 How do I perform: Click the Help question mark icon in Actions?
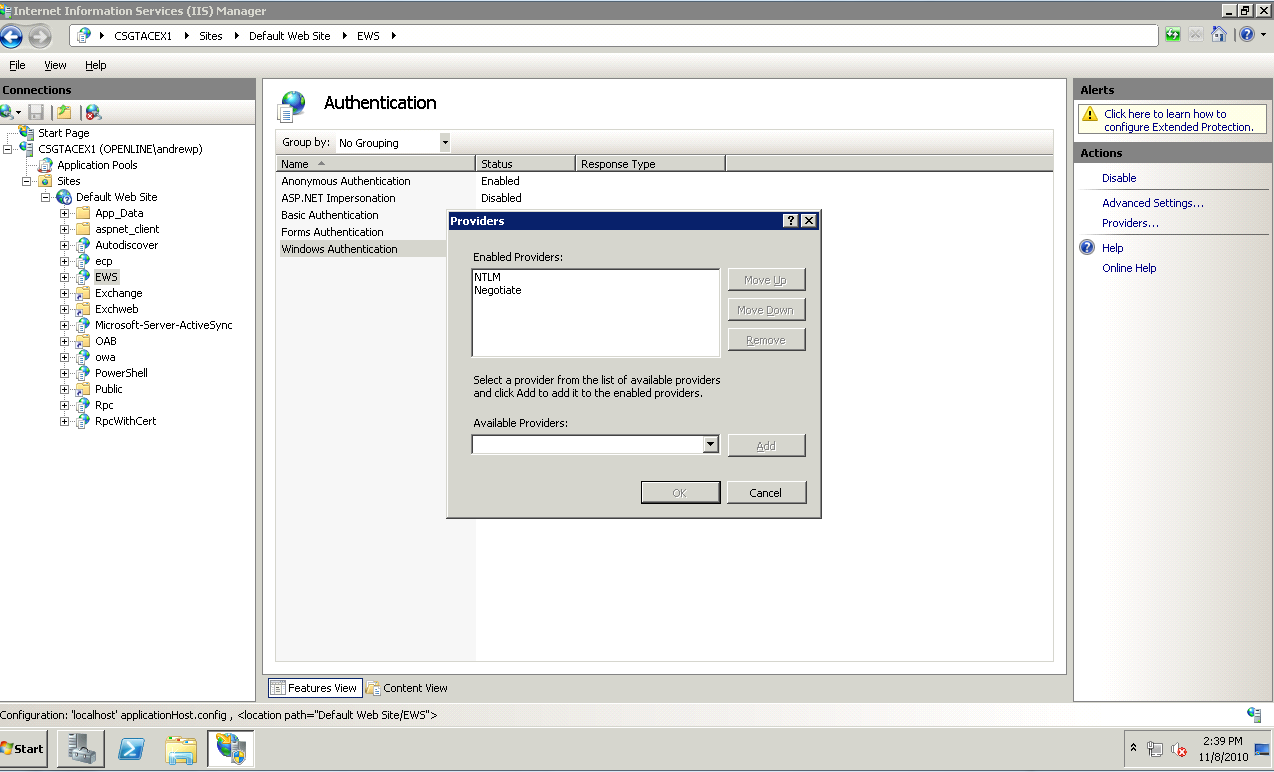(1087, 247)
